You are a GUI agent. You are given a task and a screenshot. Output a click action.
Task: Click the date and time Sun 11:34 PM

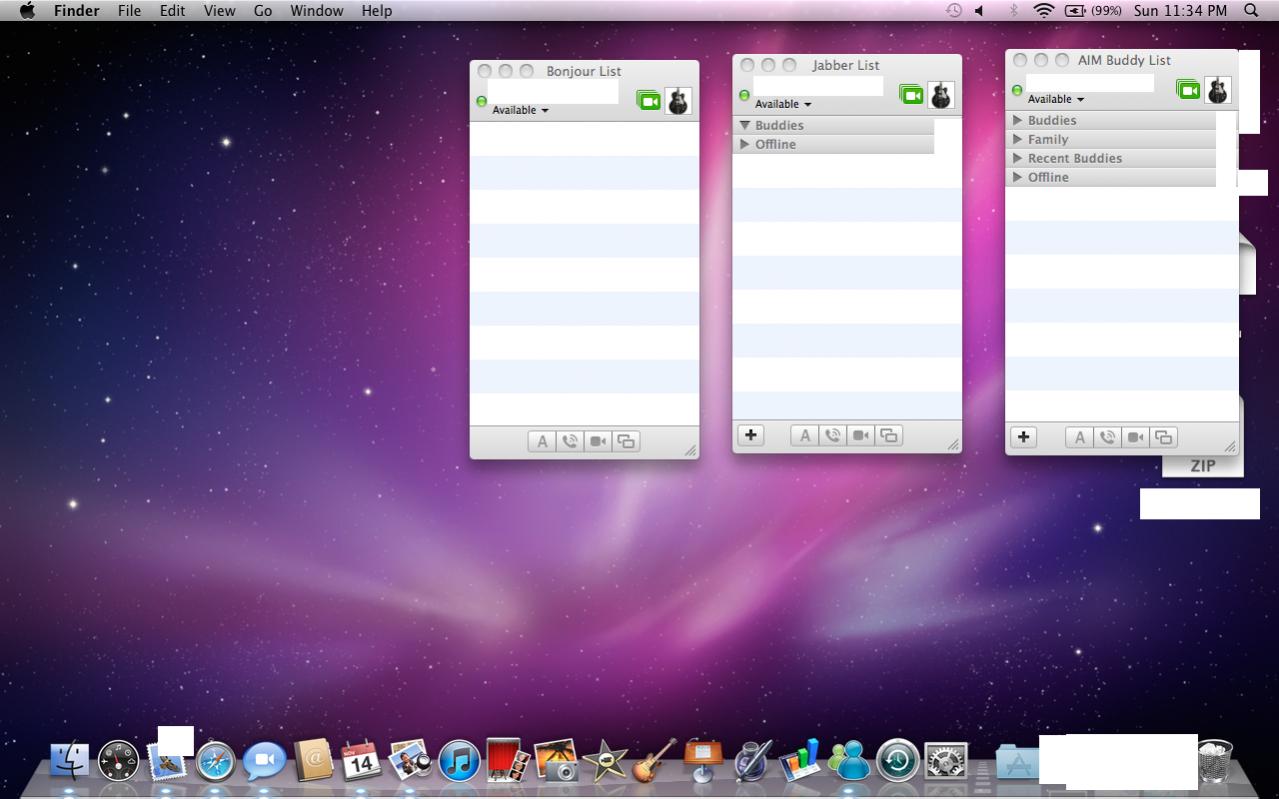click(x=1180, y=10)
